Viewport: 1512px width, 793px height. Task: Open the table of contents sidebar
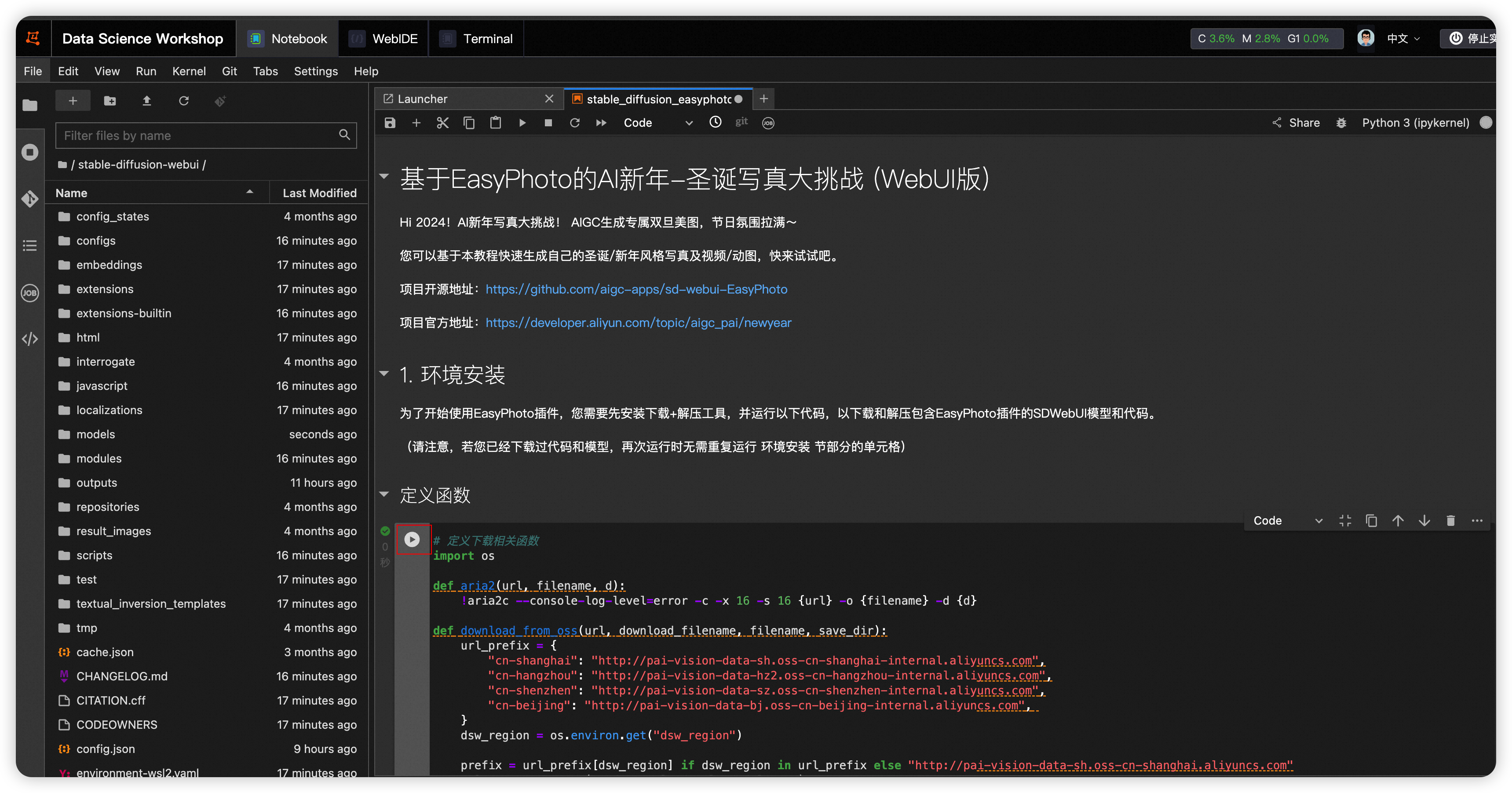(30, 246)
